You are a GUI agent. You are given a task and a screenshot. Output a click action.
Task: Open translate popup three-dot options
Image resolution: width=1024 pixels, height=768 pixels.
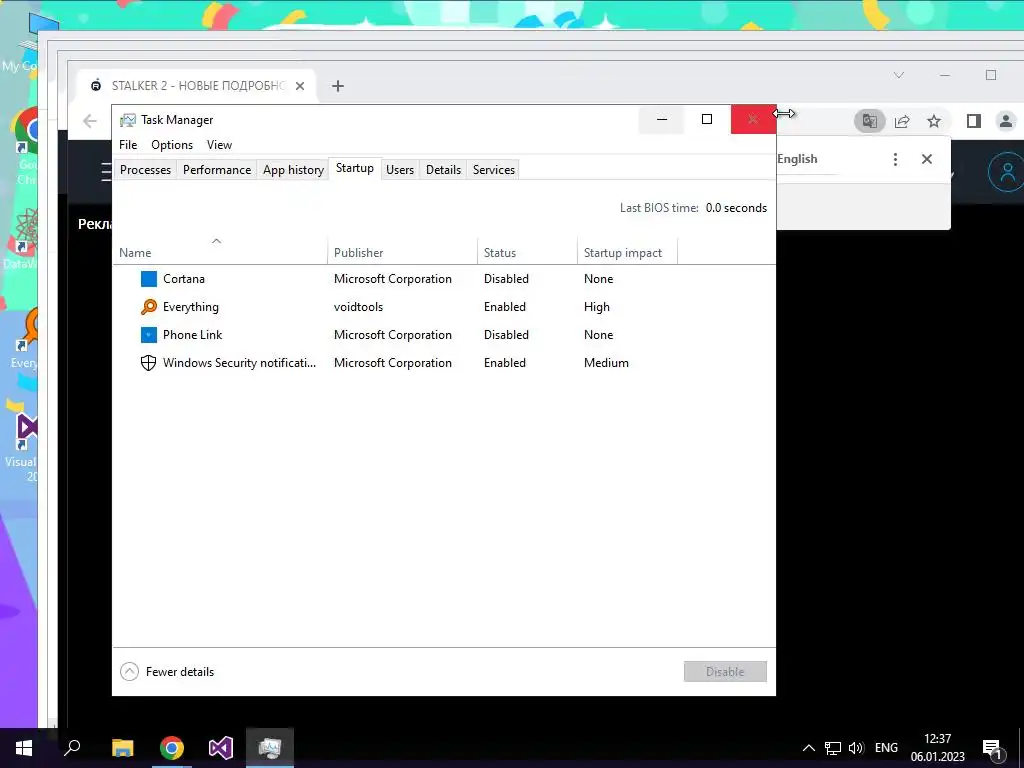[895, 159]
